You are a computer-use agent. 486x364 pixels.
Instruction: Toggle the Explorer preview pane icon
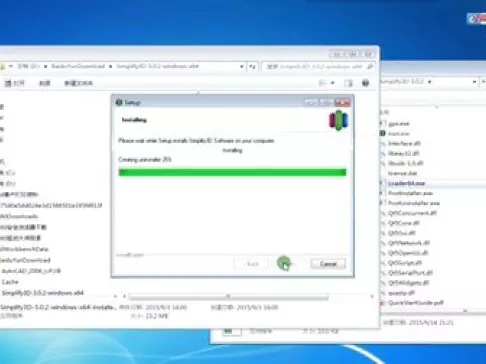click(x=348, y=83)
